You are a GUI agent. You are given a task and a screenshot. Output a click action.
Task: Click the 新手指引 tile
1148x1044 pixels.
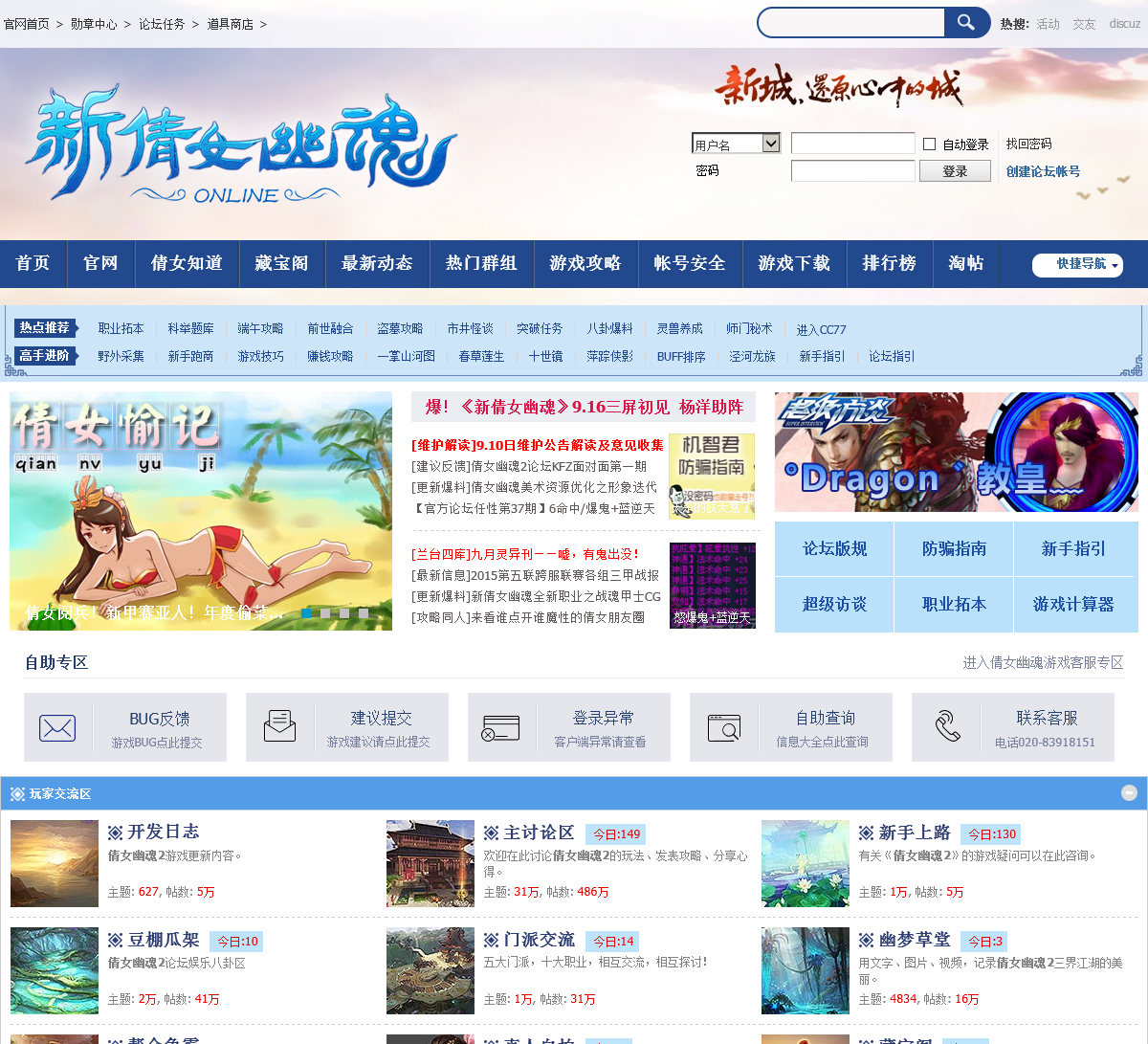pos(1073,548)
